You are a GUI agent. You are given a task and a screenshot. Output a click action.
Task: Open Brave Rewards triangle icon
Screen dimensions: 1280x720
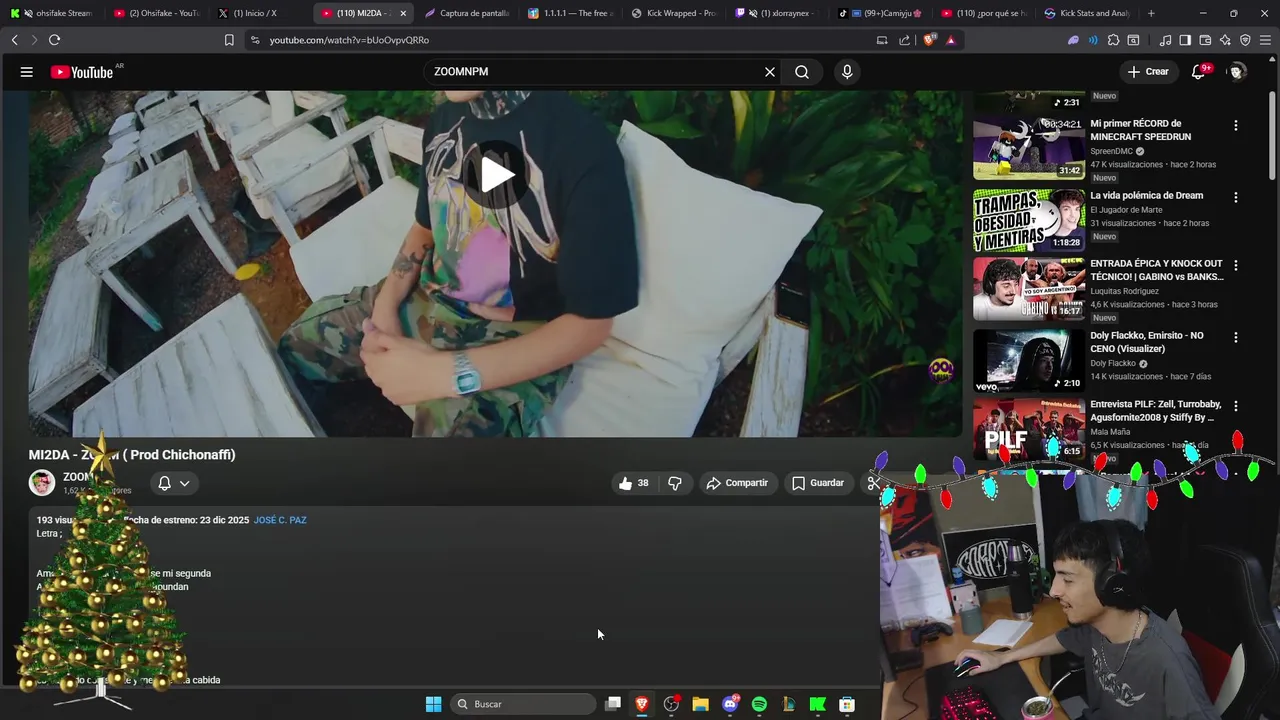click(x=951, y=40)
